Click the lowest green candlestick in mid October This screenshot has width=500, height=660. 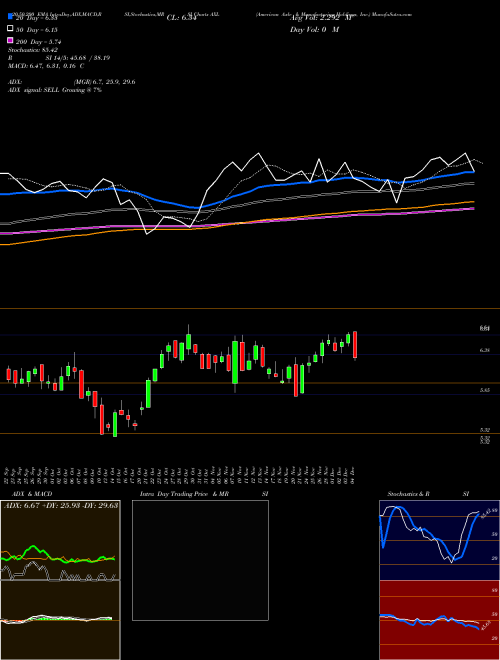coord(115,424)
